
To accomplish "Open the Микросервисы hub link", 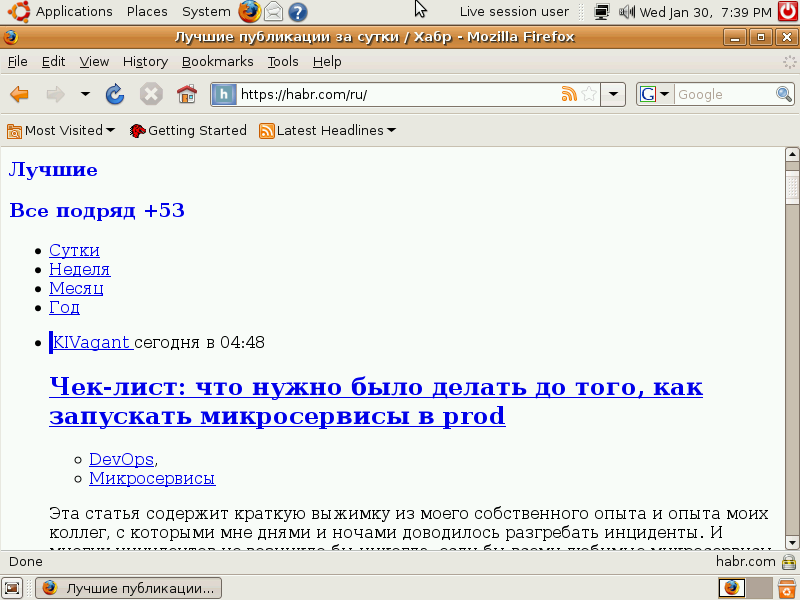I will 152,479.
